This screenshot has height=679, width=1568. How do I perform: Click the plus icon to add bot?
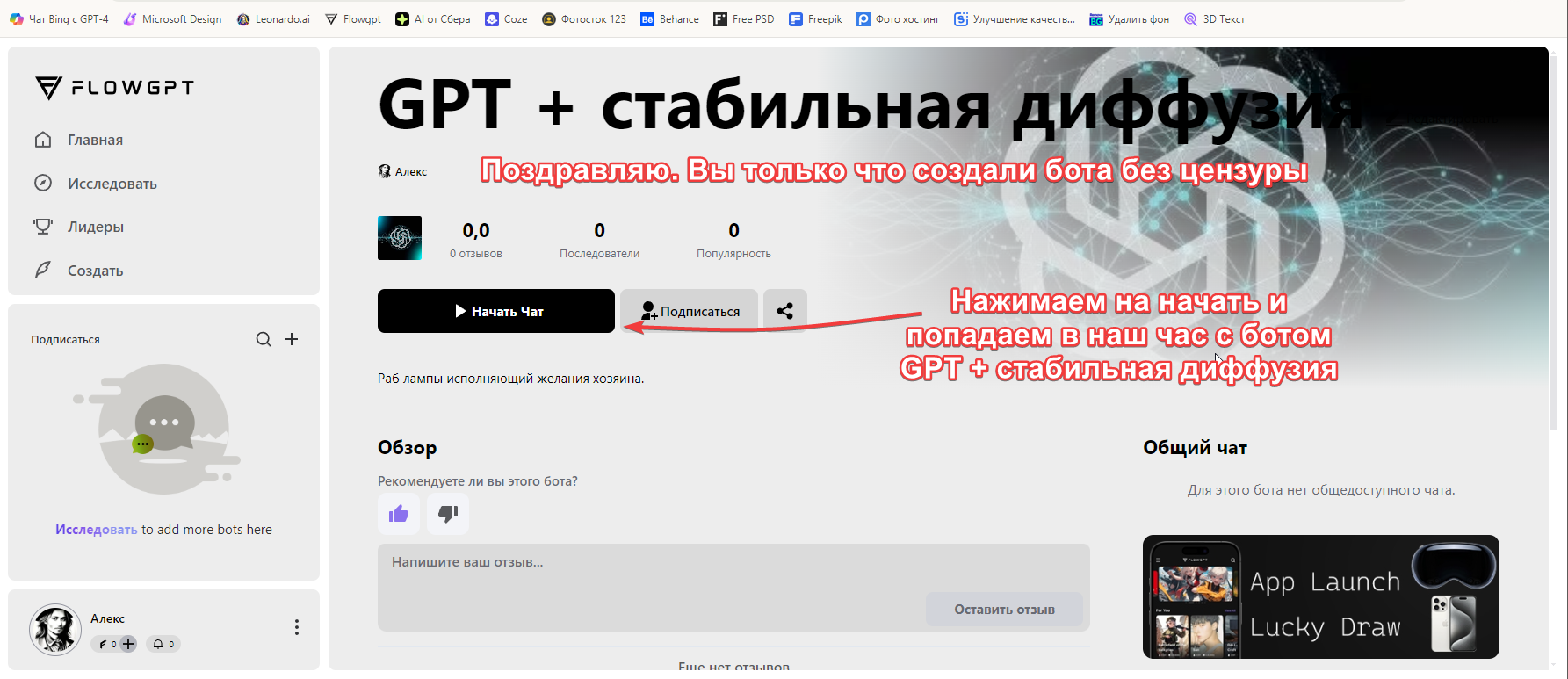click(292, 339)
